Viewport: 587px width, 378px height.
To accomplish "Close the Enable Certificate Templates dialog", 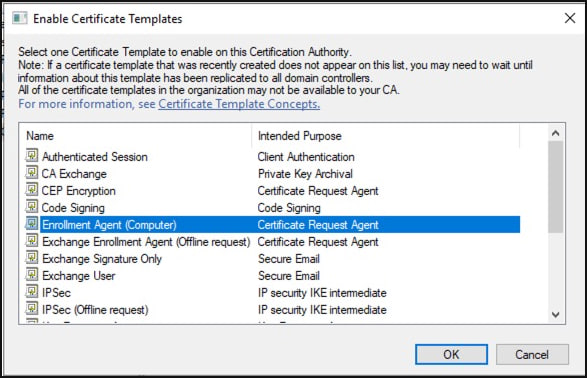I will click(x=569, y=18).
